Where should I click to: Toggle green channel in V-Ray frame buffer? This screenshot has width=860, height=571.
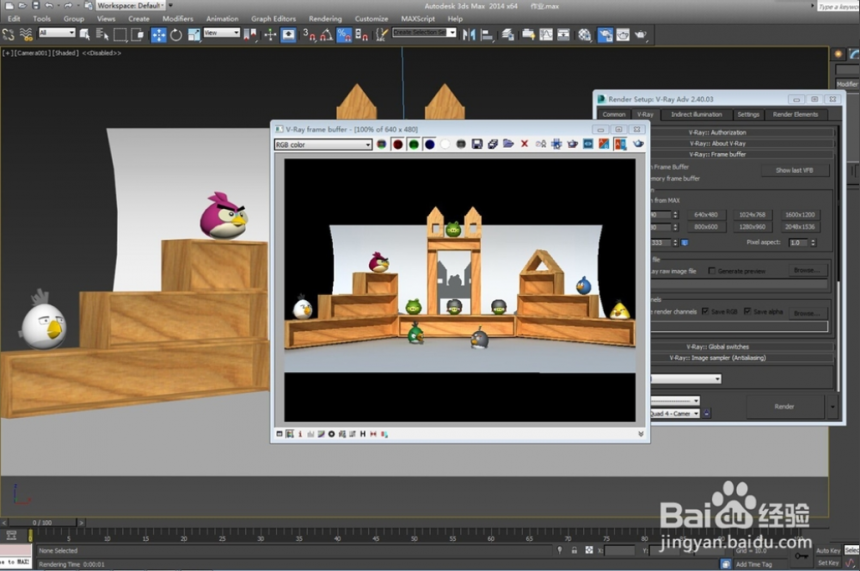[x=414, y=144]
